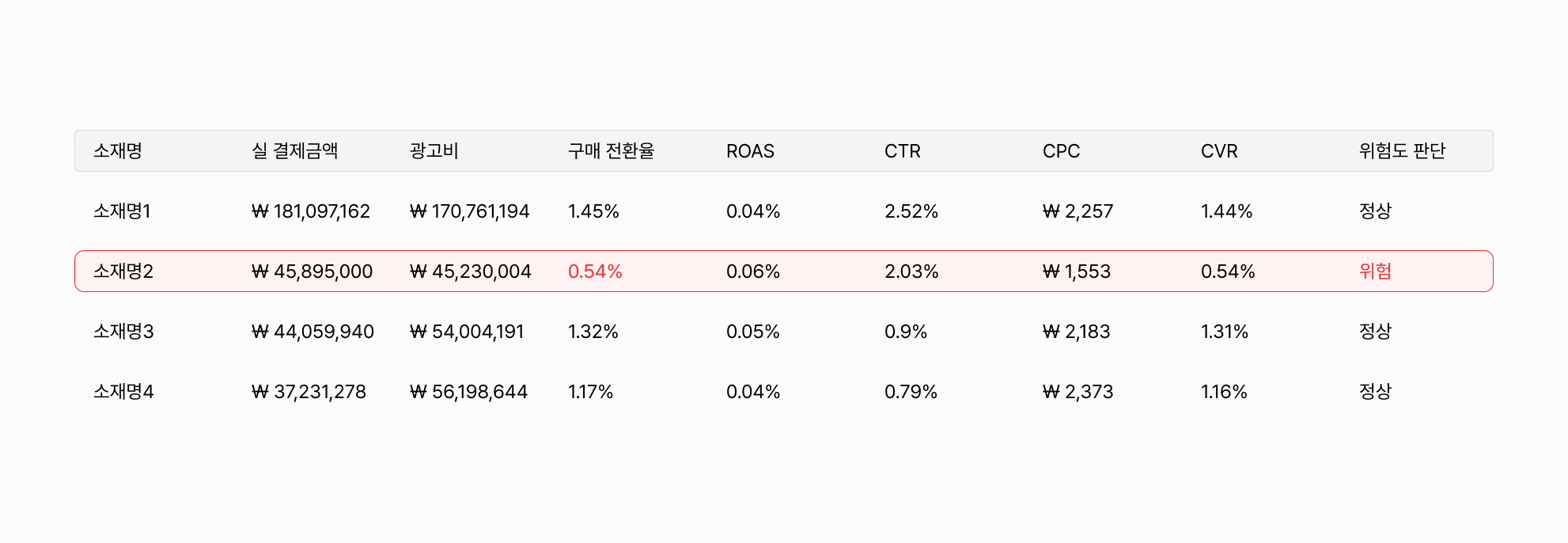Click the CVR column header
Image resolution: width=1568 pixels, height=543 pixels.
[x=1219, y=151]
